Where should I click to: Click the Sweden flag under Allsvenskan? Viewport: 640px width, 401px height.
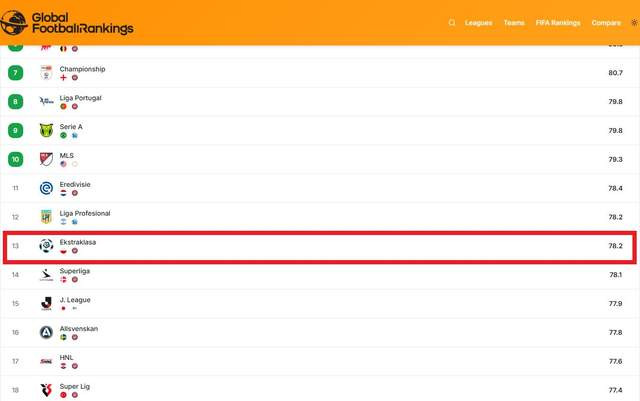pyautogui.click(x=63, y=337)
